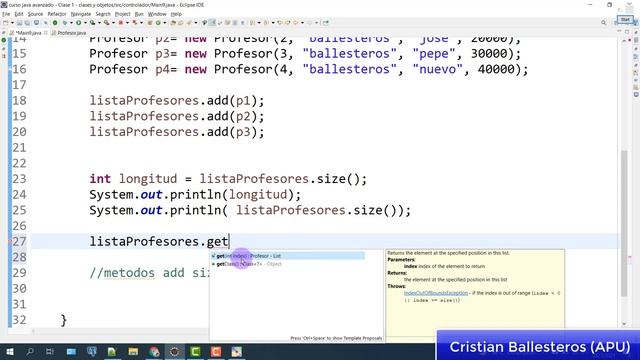Click the Save toolbar icon
Screen dimensions: 640x360
19,23
